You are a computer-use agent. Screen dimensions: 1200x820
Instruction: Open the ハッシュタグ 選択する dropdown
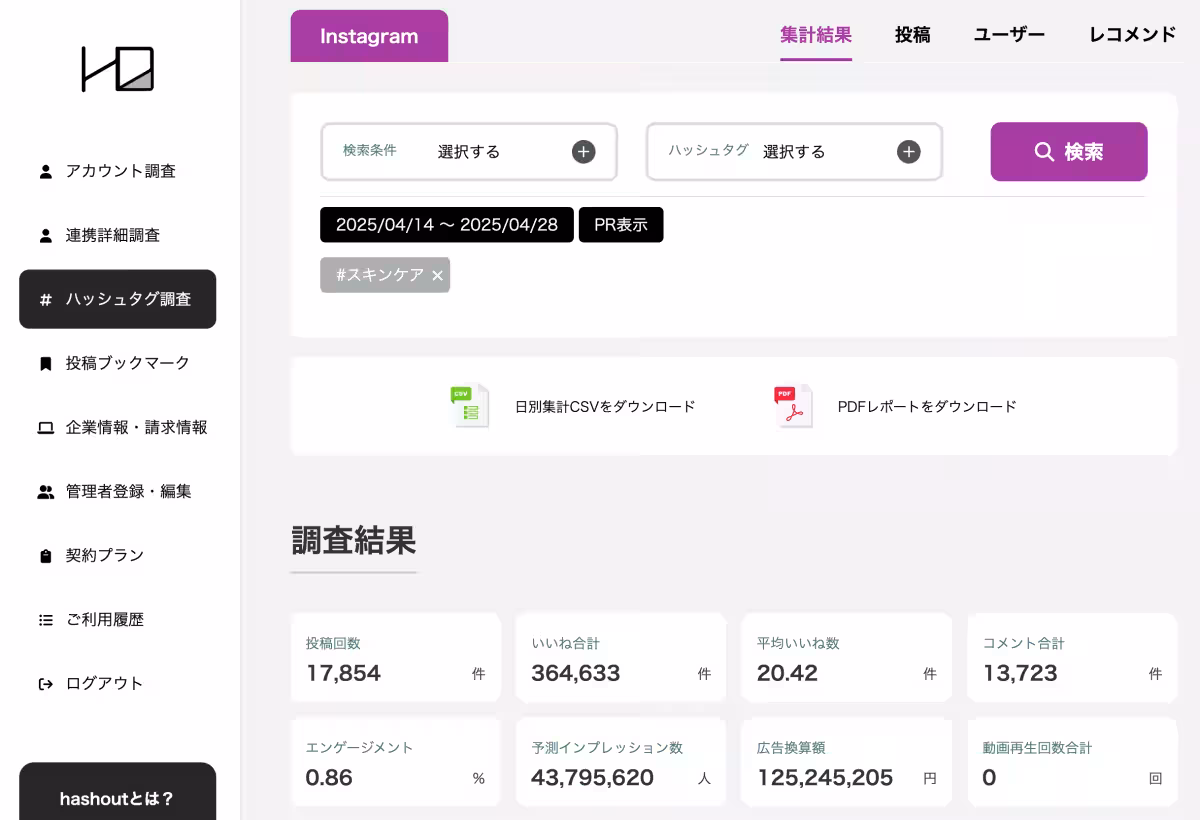coord(795,152)
